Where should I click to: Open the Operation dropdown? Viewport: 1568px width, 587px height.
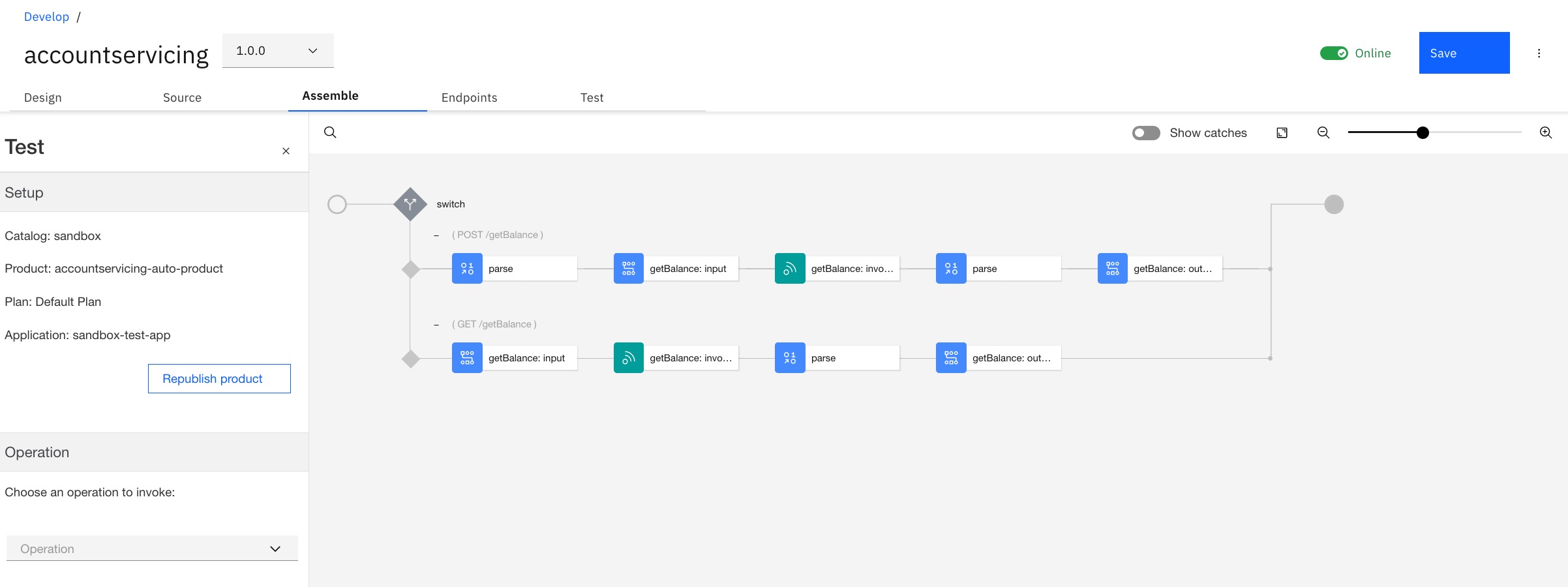pyautogui.click(x=152, y=549)
